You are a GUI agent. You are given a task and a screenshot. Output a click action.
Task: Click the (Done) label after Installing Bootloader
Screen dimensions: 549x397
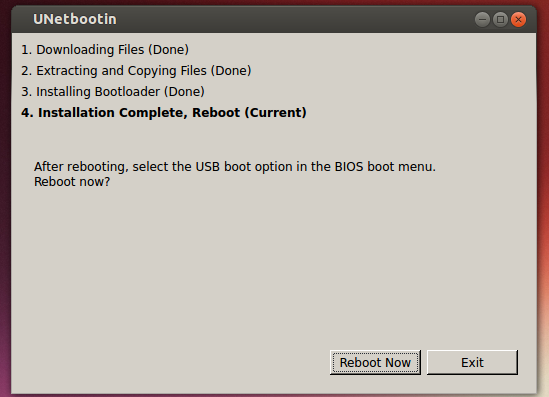pos(184,92)
